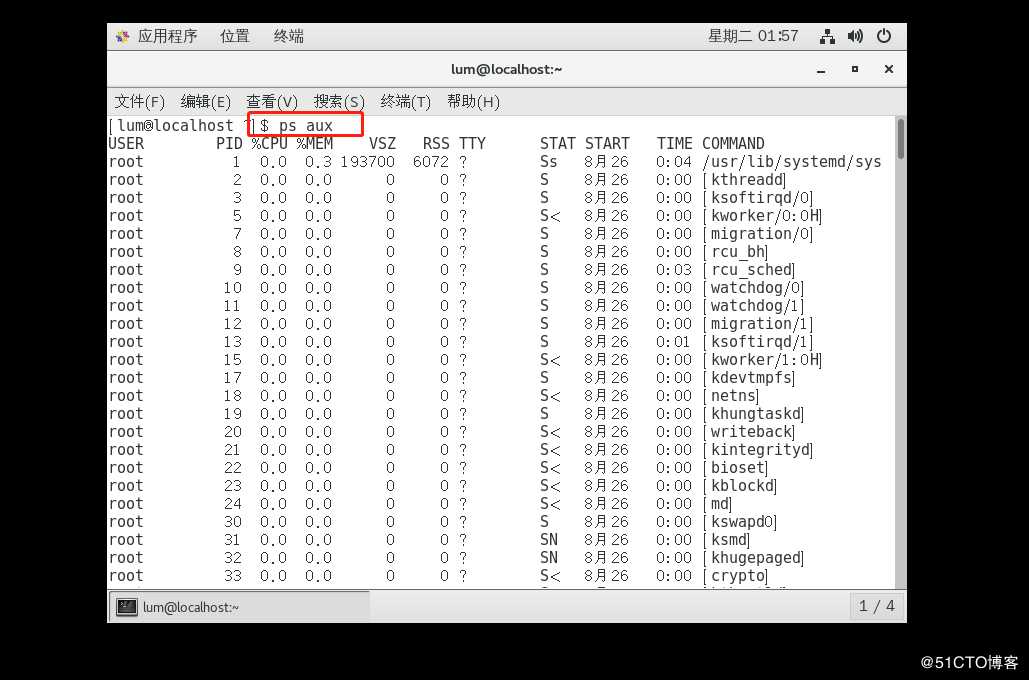Open the 查看(V) menu
The height and width of the screenshot is (680, 1029).
[x=272, y=102]
